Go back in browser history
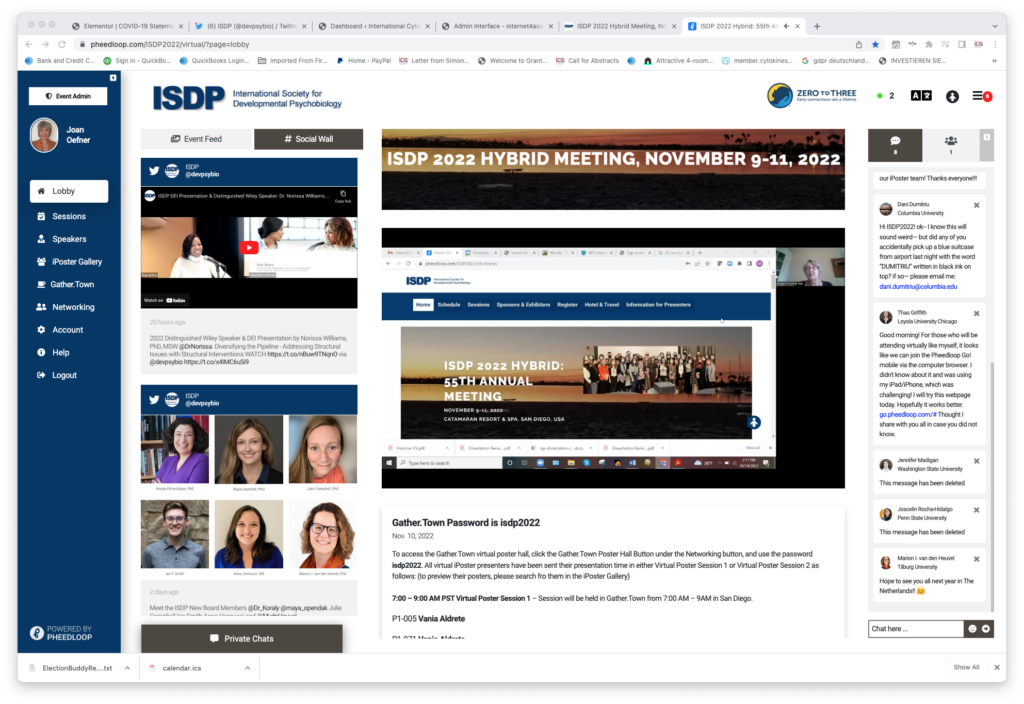The width and height of the screenshot is (1024, 704). click(x=29, y=44)
